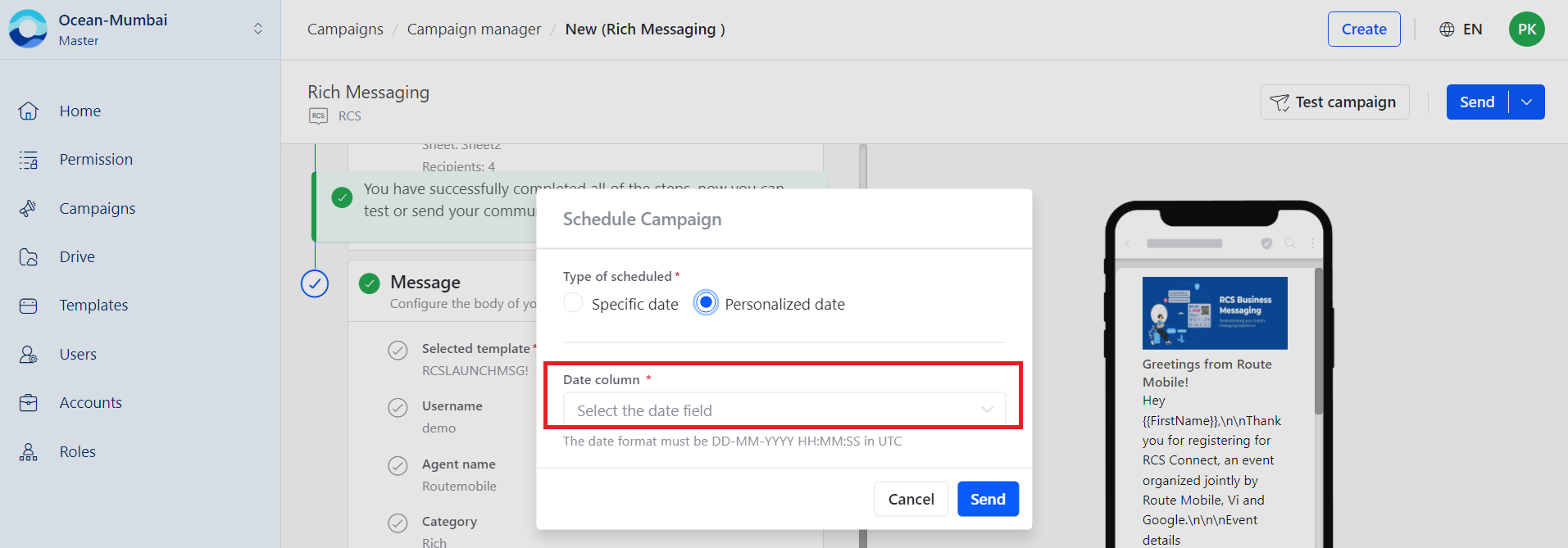The width and height of the screenshot is (1568, 548).
Task: Click the Message section heading
Action: (425, 282)
